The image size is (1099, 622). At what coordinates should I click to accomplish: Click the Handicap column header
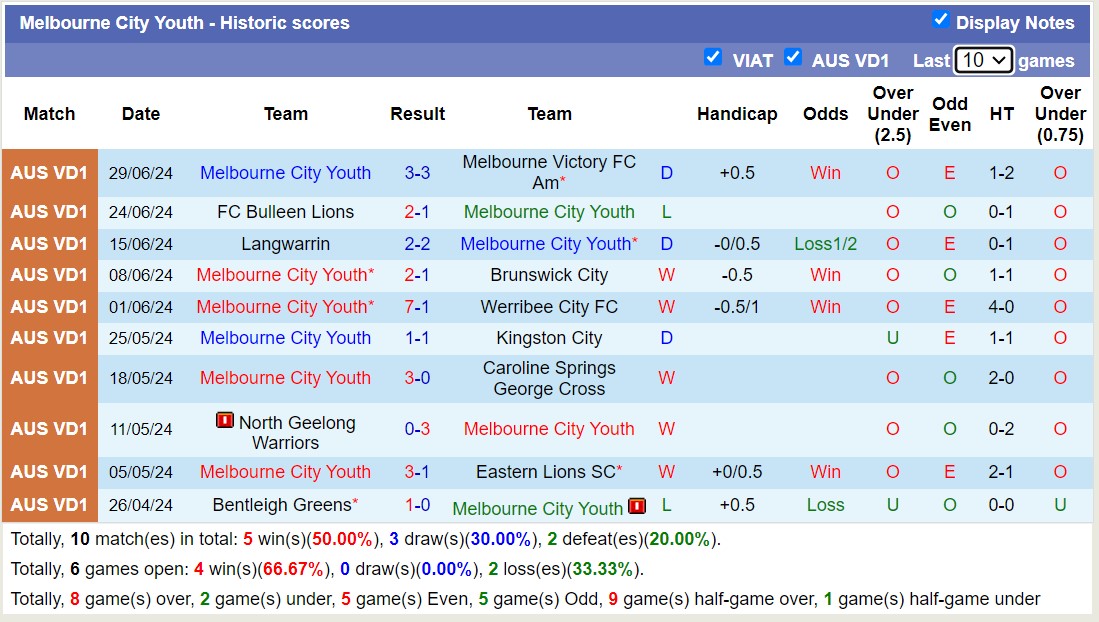(x=737, y=114)
